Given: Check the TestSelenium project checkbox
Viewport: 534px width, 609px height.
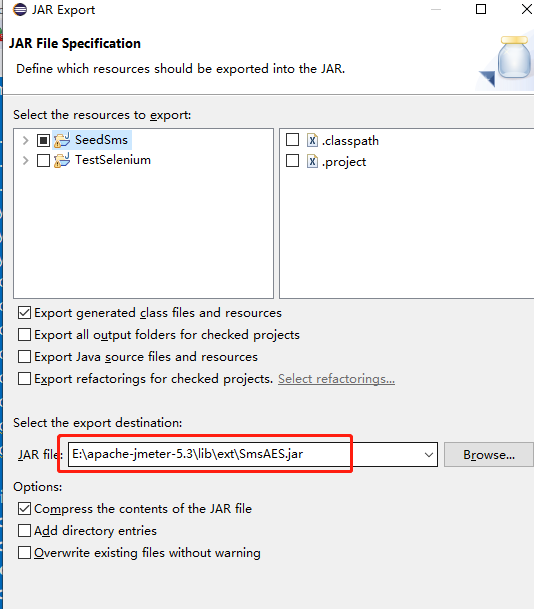Looking at the screenshot, I should coord(43,160).
